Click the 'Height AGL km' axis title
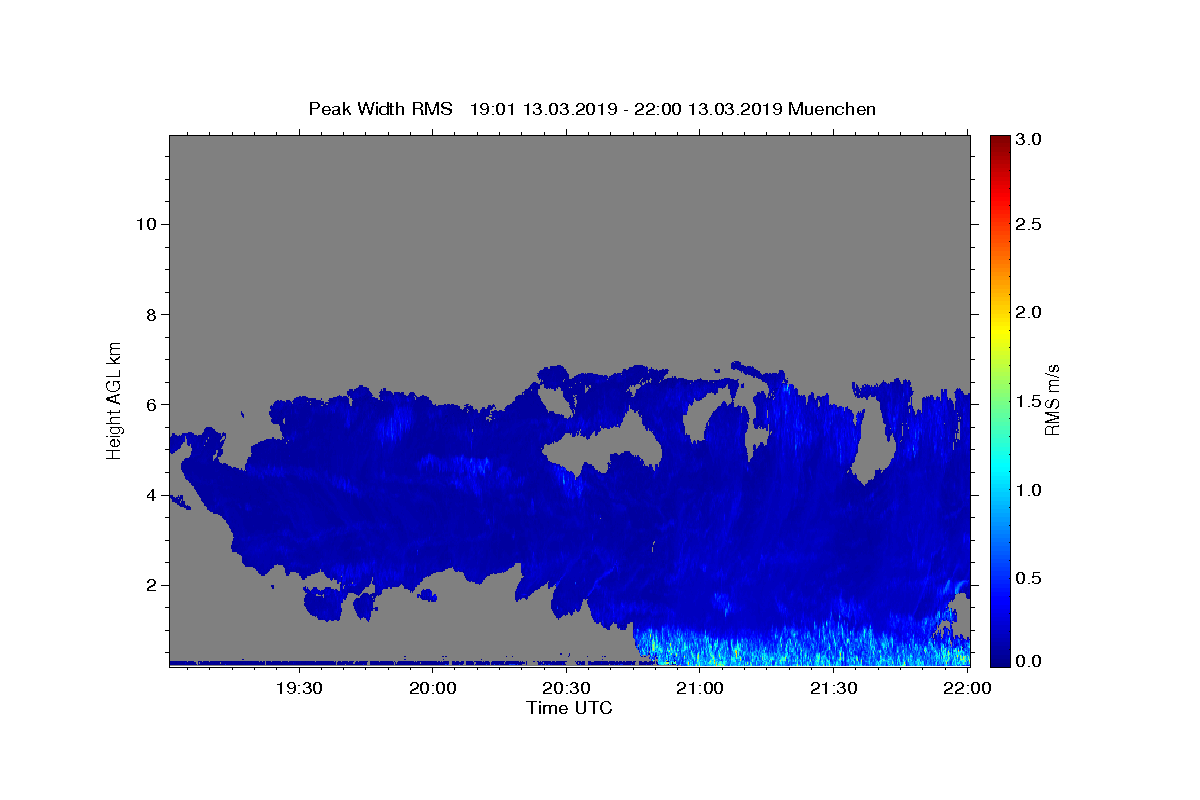Image resolution: width=1200 pixels, height=800 pixels. click(x=115, y=399)
